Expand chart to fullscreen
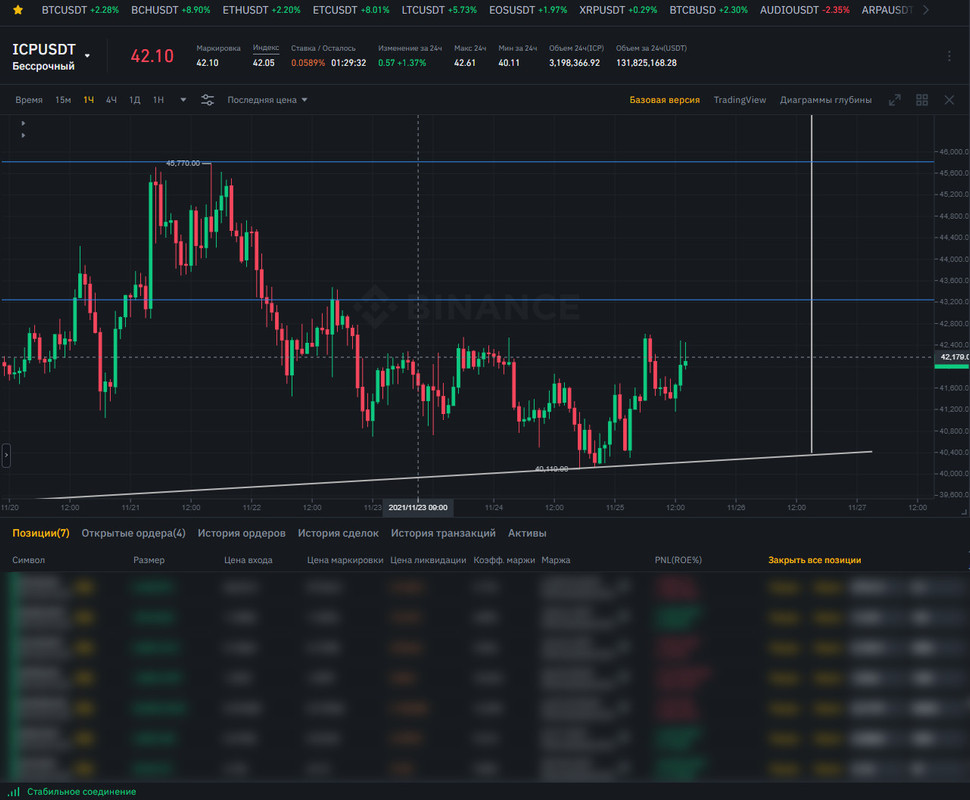 [x=895, y=100]
